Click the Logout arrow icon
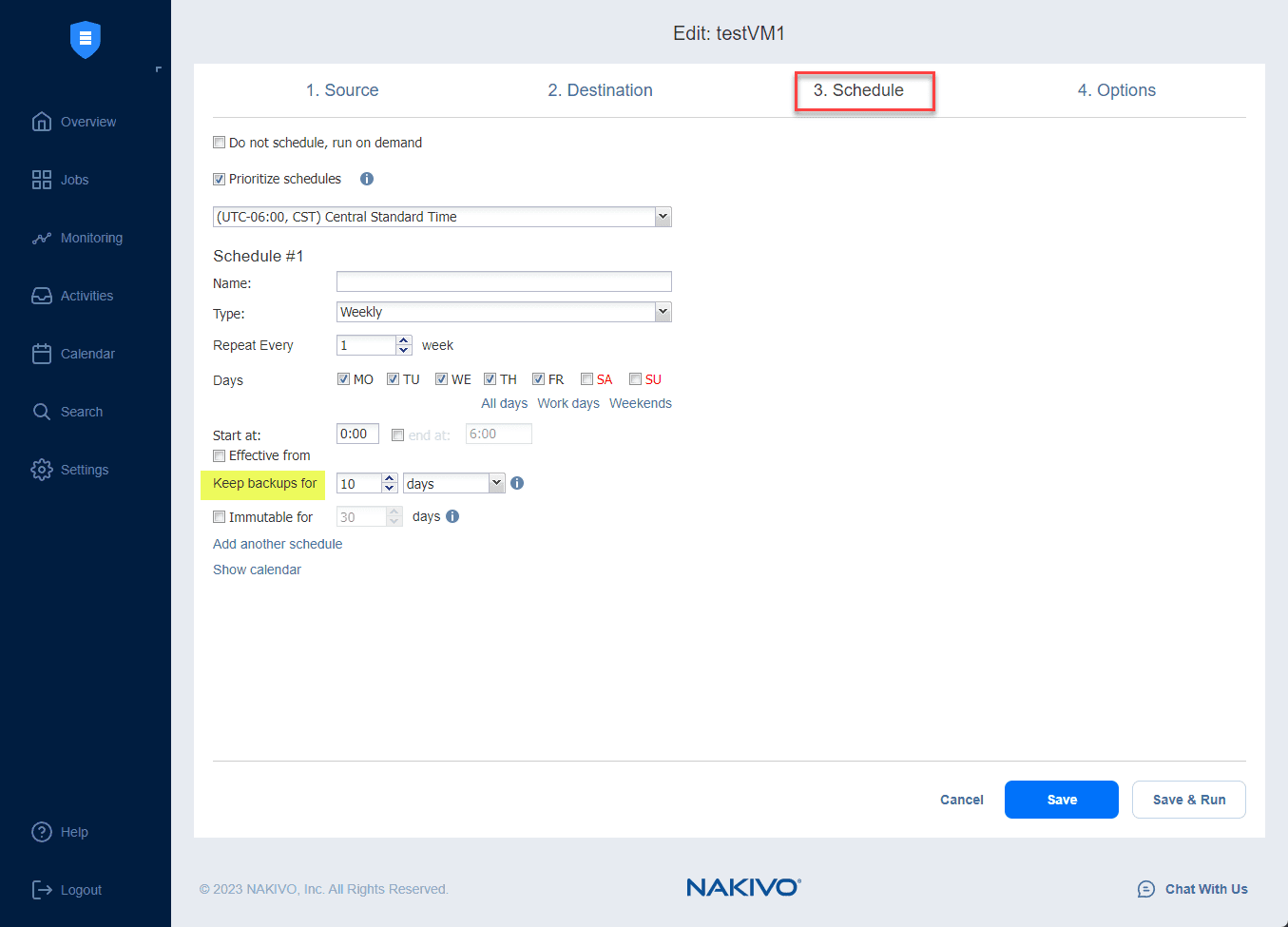 pyautogui.click(x=42, y=890)
